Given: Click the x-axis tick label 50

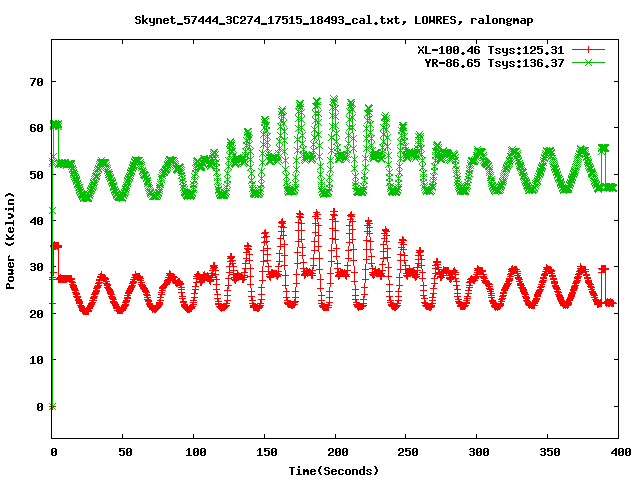Looking at the screenshot, I should (125, 452).
